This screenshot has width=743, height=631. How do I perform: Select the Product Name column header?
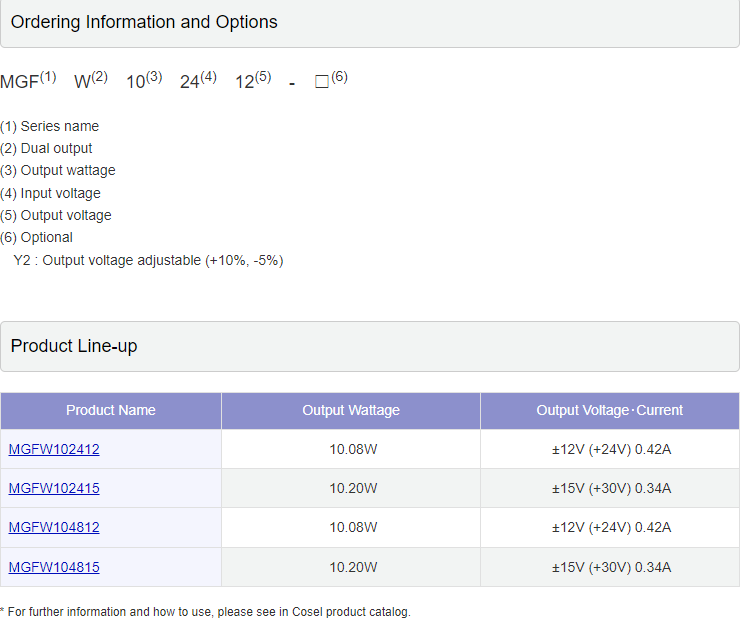pos(111,410)
